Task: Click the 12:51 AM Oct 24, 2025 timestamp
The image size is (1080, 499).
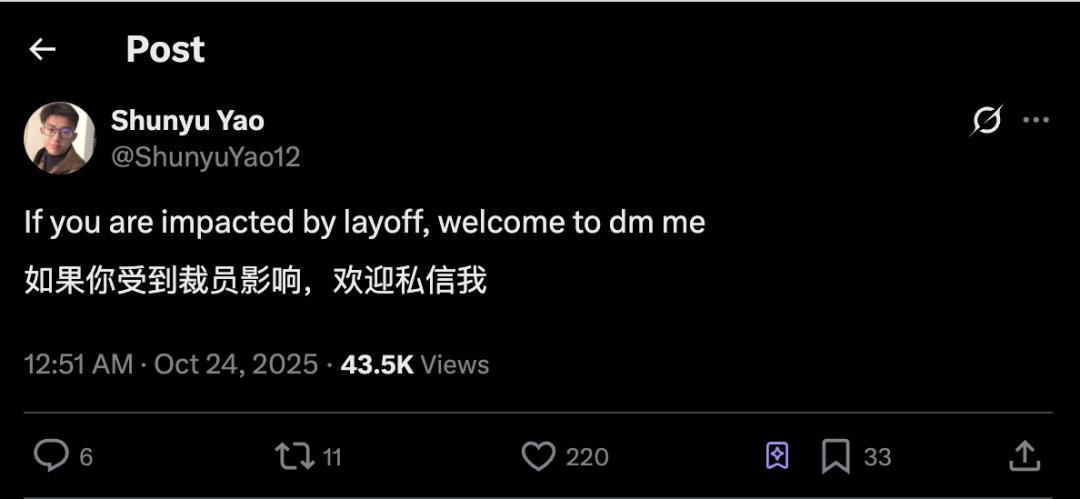Action: [172, 364]
